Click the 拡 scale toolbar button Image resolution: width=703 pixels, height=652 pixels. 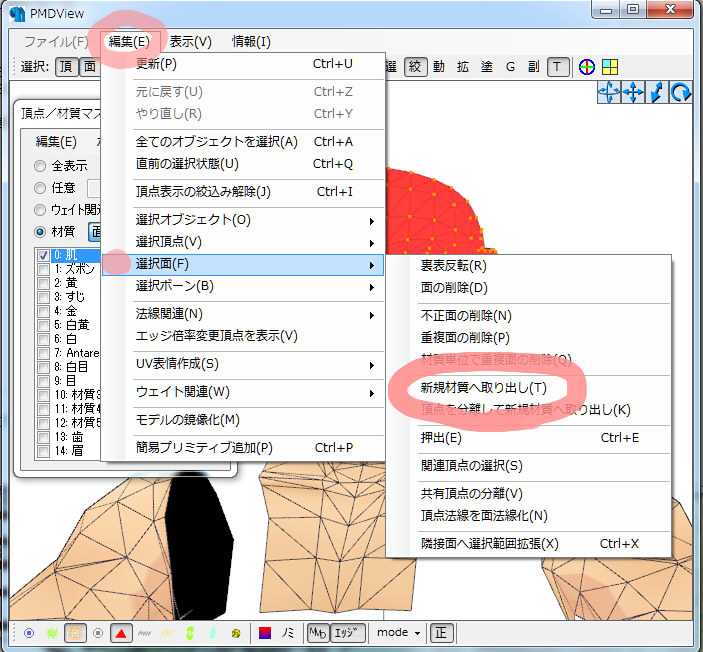click(463, 67)
